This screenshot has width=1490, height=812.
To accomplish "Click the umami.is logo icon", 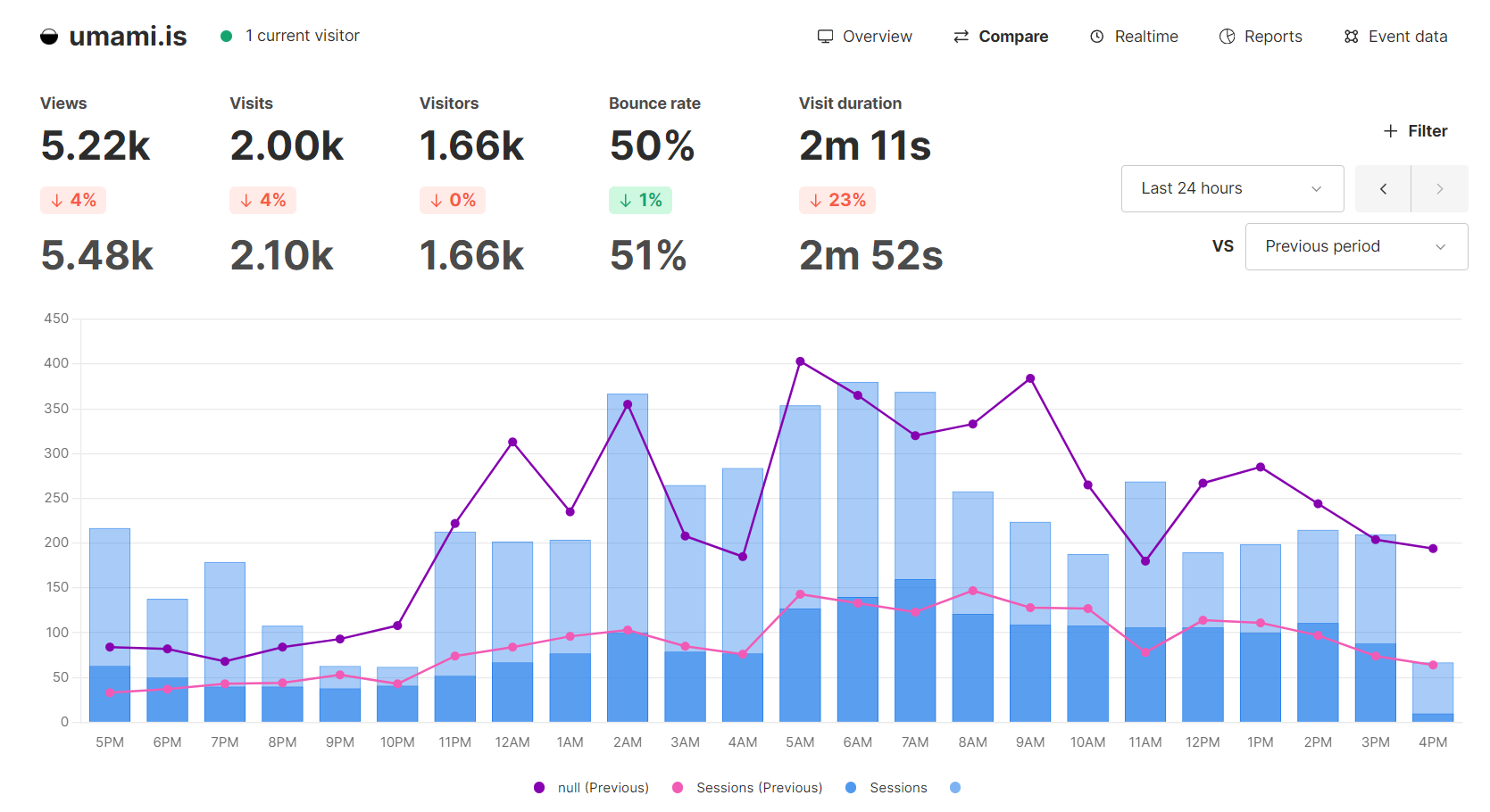I will [50, 36].
